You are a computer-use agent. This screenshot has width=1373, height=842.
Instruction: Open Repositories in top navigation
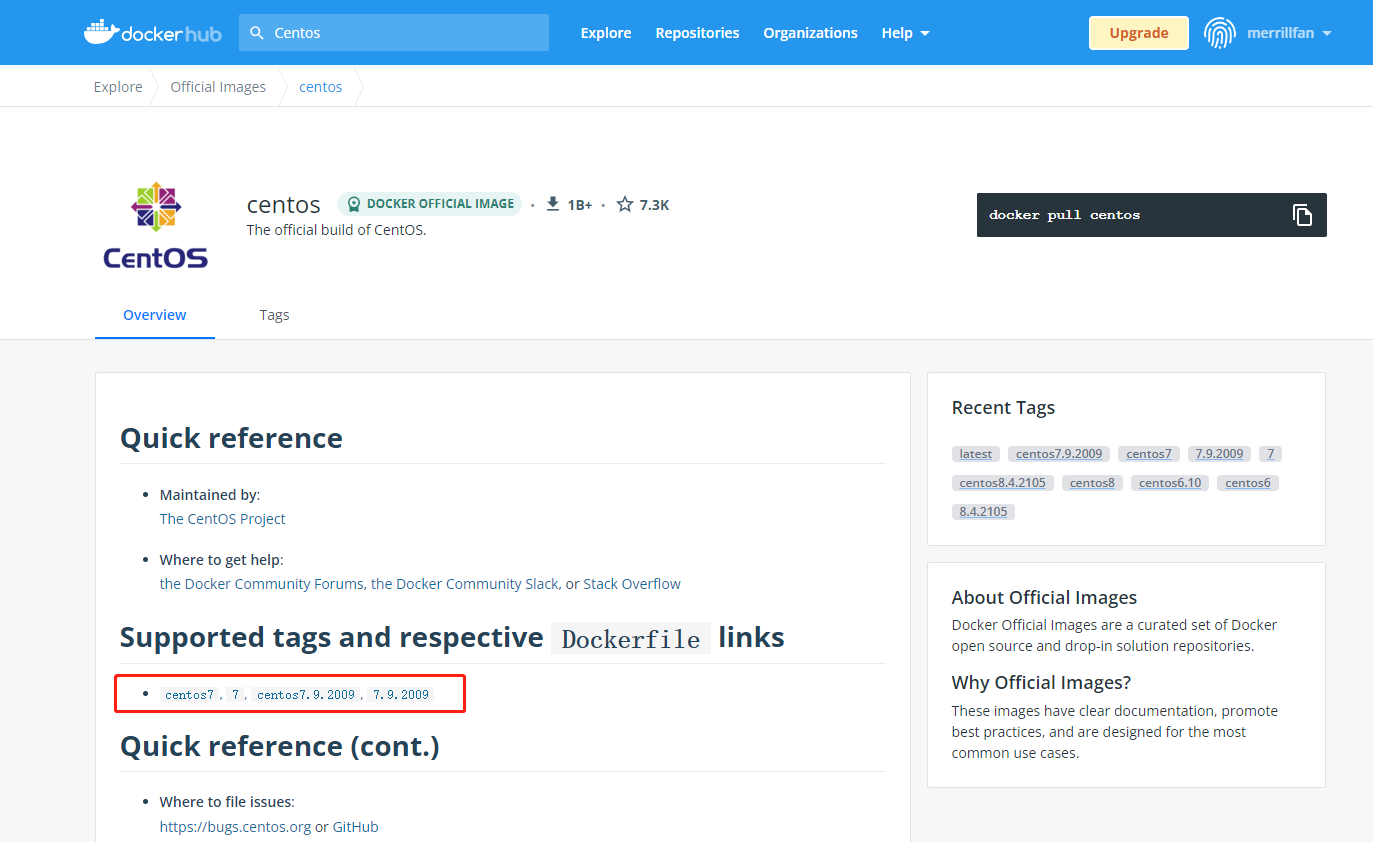[x=697, y=33]
